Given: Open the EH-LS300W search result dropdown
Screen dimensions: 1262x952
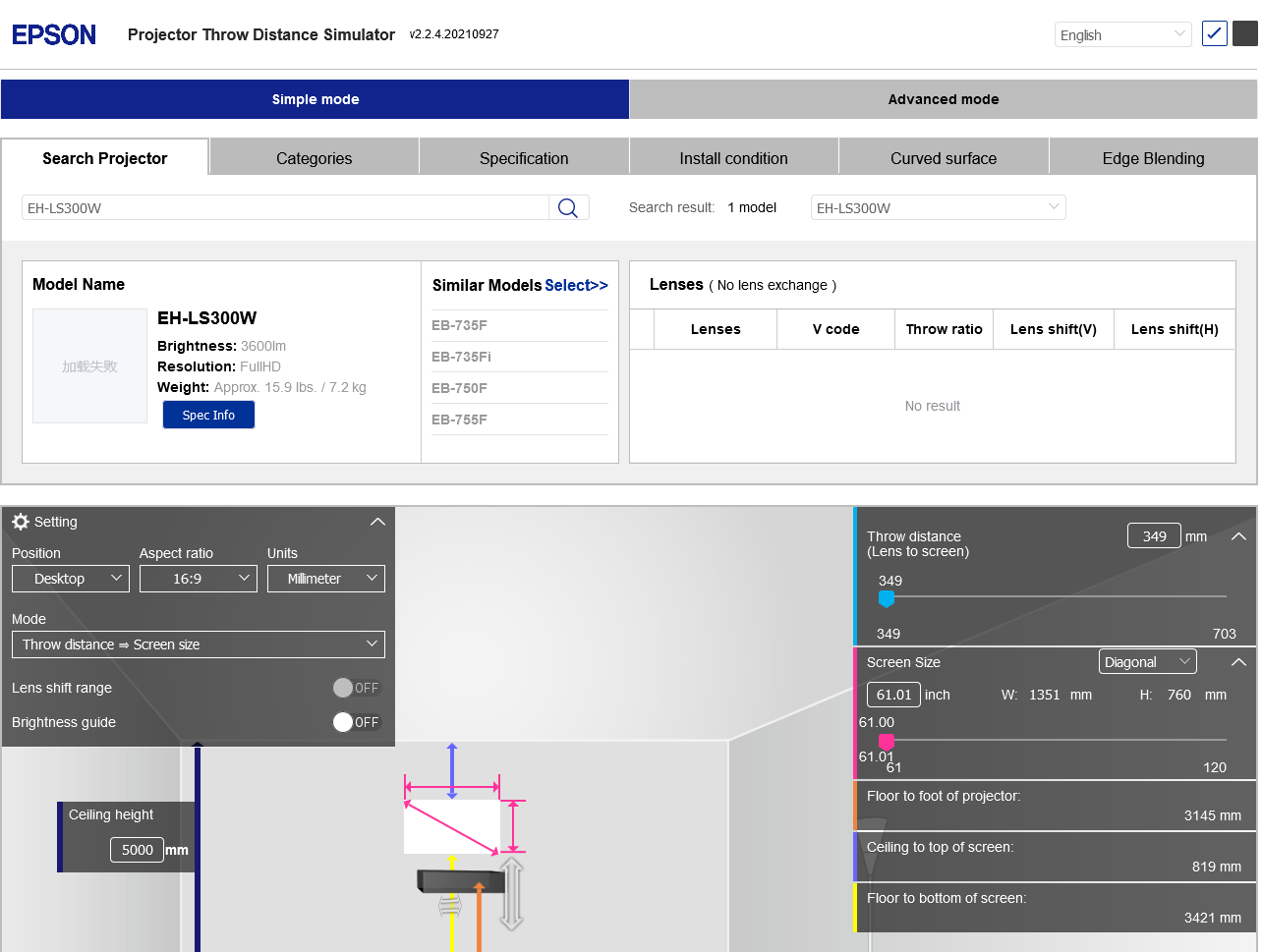Looking at the screenshot, I should (x=939, y=207).
